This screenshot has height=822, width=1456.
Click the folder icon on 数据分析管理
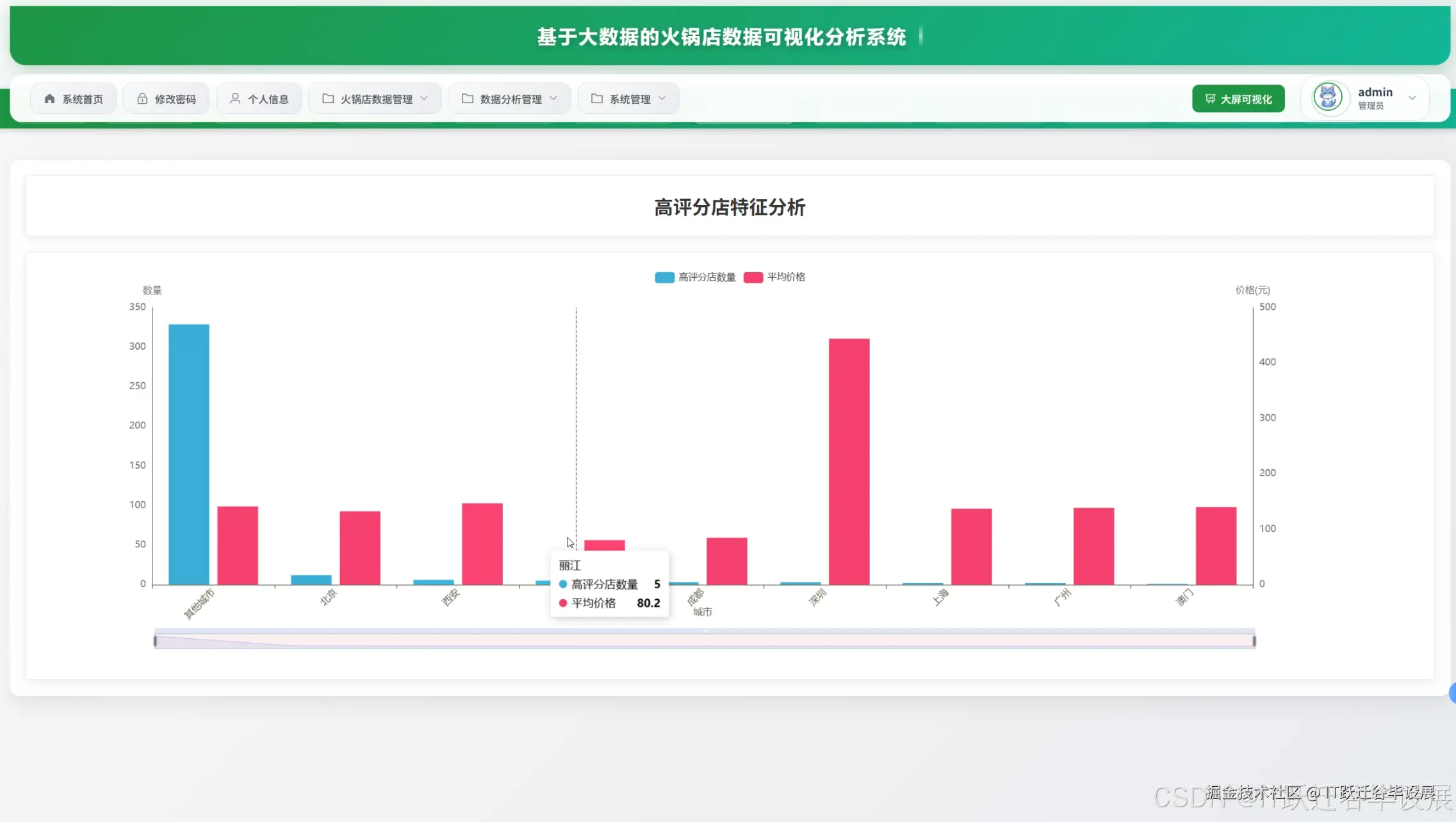(467, 98)
